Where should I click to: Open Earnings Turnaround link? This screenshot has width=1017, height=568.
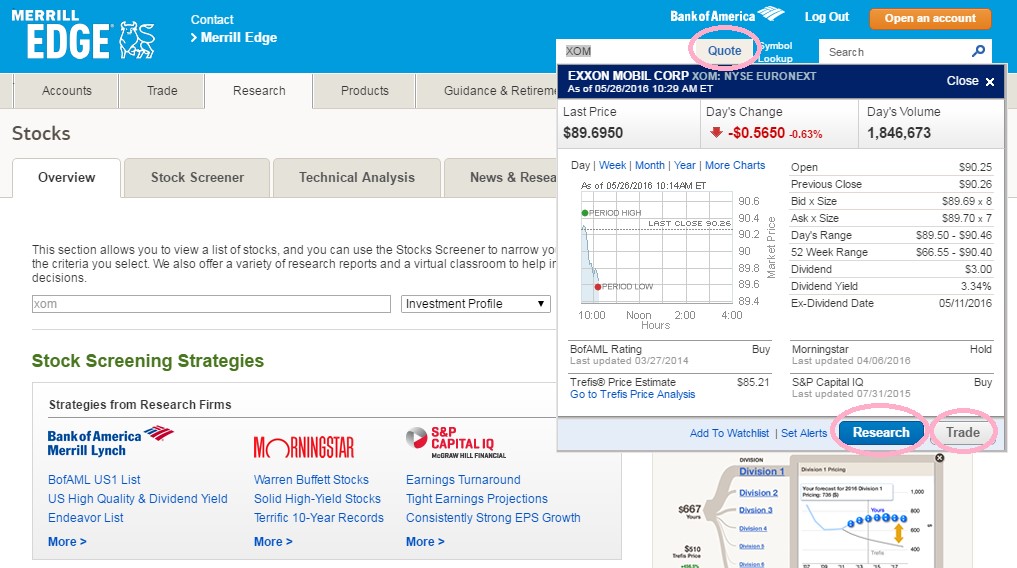pos(463,480)
